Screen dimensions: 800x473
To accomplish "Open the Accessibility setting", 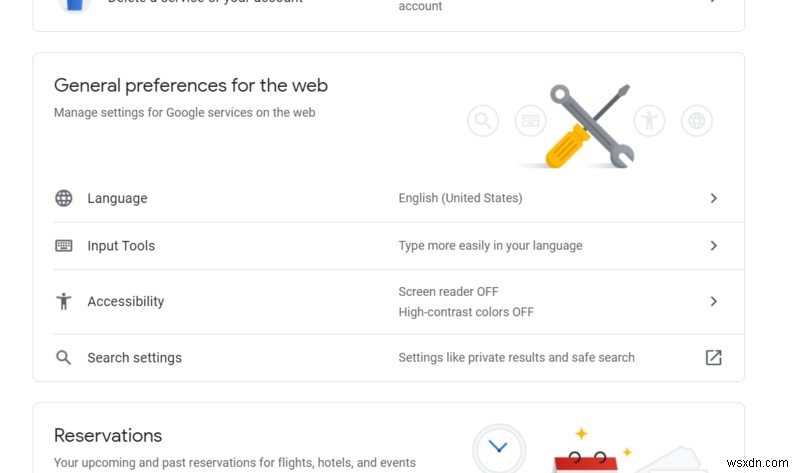I will [x=126, y=301].
